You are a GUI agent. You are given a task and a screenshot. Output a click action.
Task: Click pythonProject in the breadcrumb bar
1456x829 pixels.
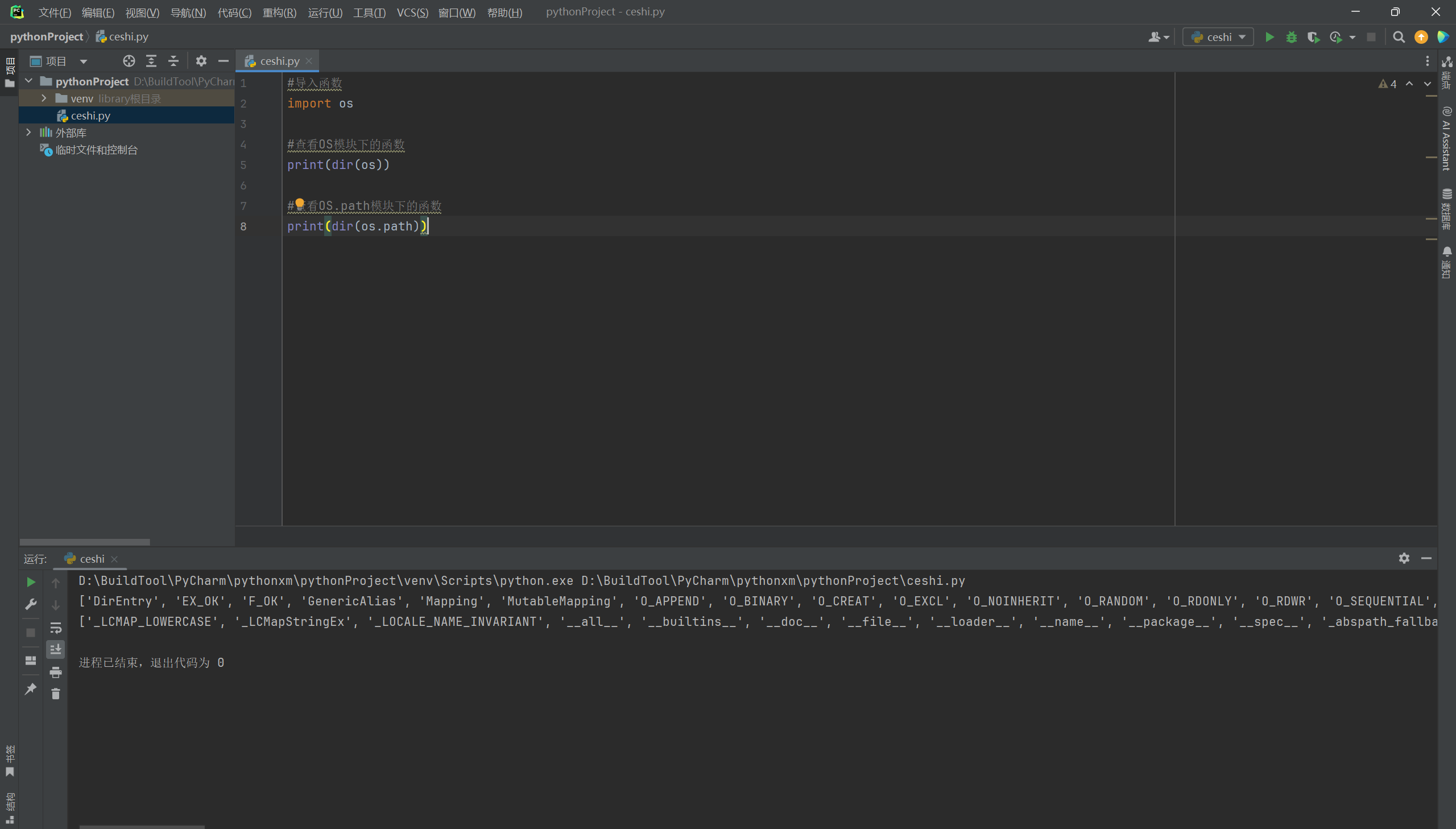[47, 36]
